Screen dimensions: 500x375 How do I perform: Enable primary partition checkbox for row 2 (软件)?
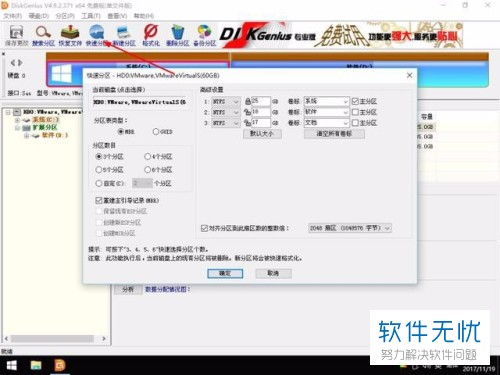tap(355, 112)
